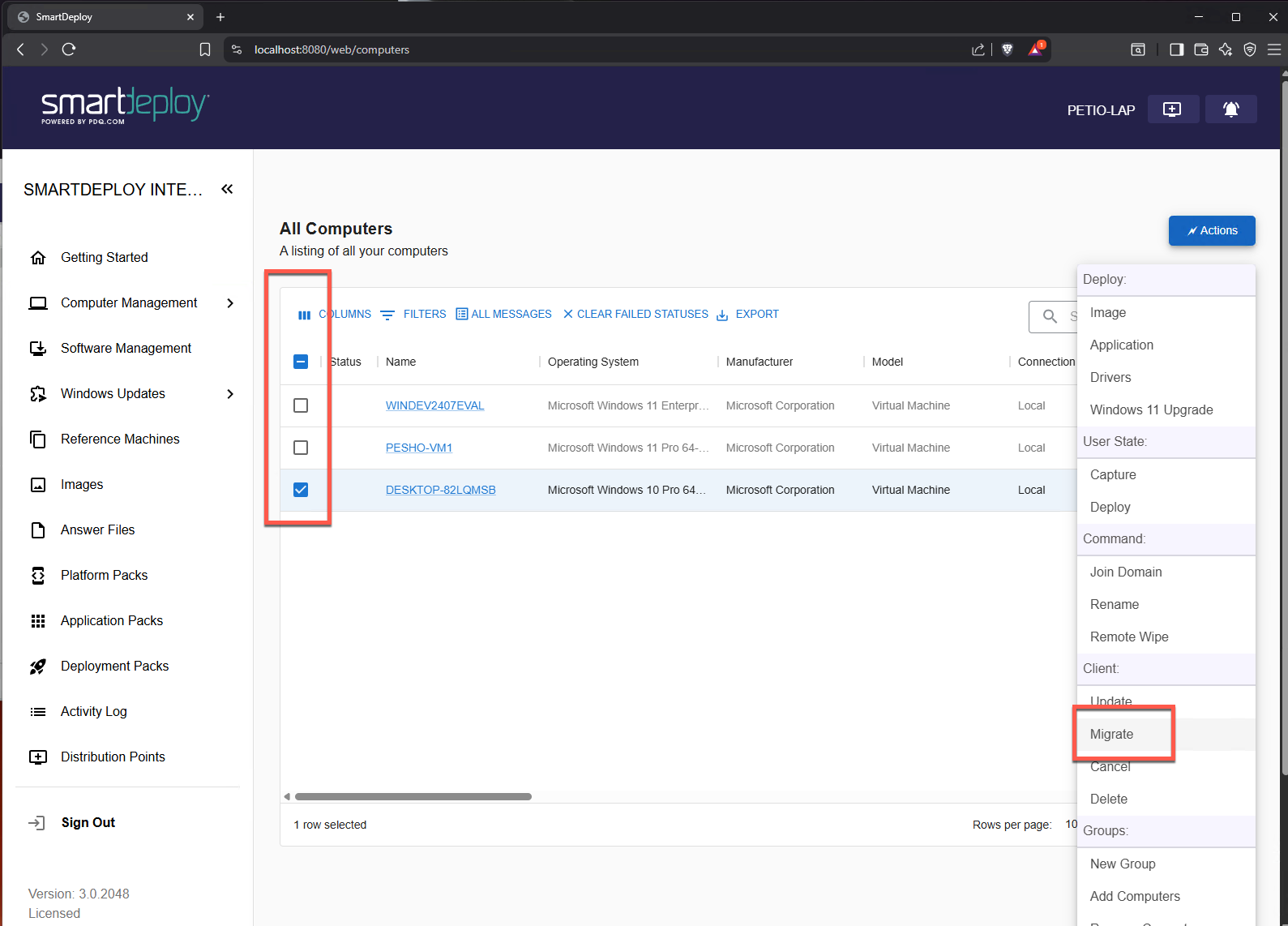Check the WINDEV2407EVAL row checkbox
This screenshot has height=926, width=1288.
[x=301, y=405]
